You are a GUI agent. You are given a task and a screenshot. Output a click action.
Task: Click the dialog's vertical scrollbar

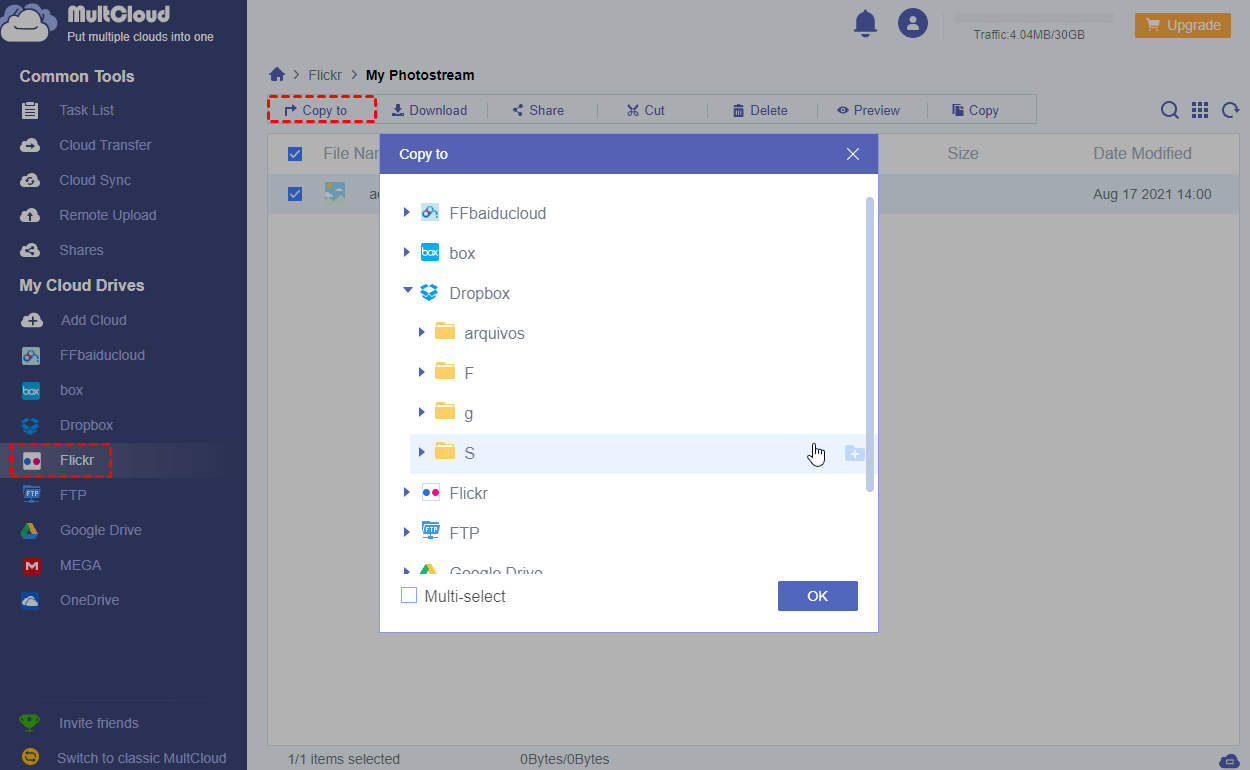(870, 345)
